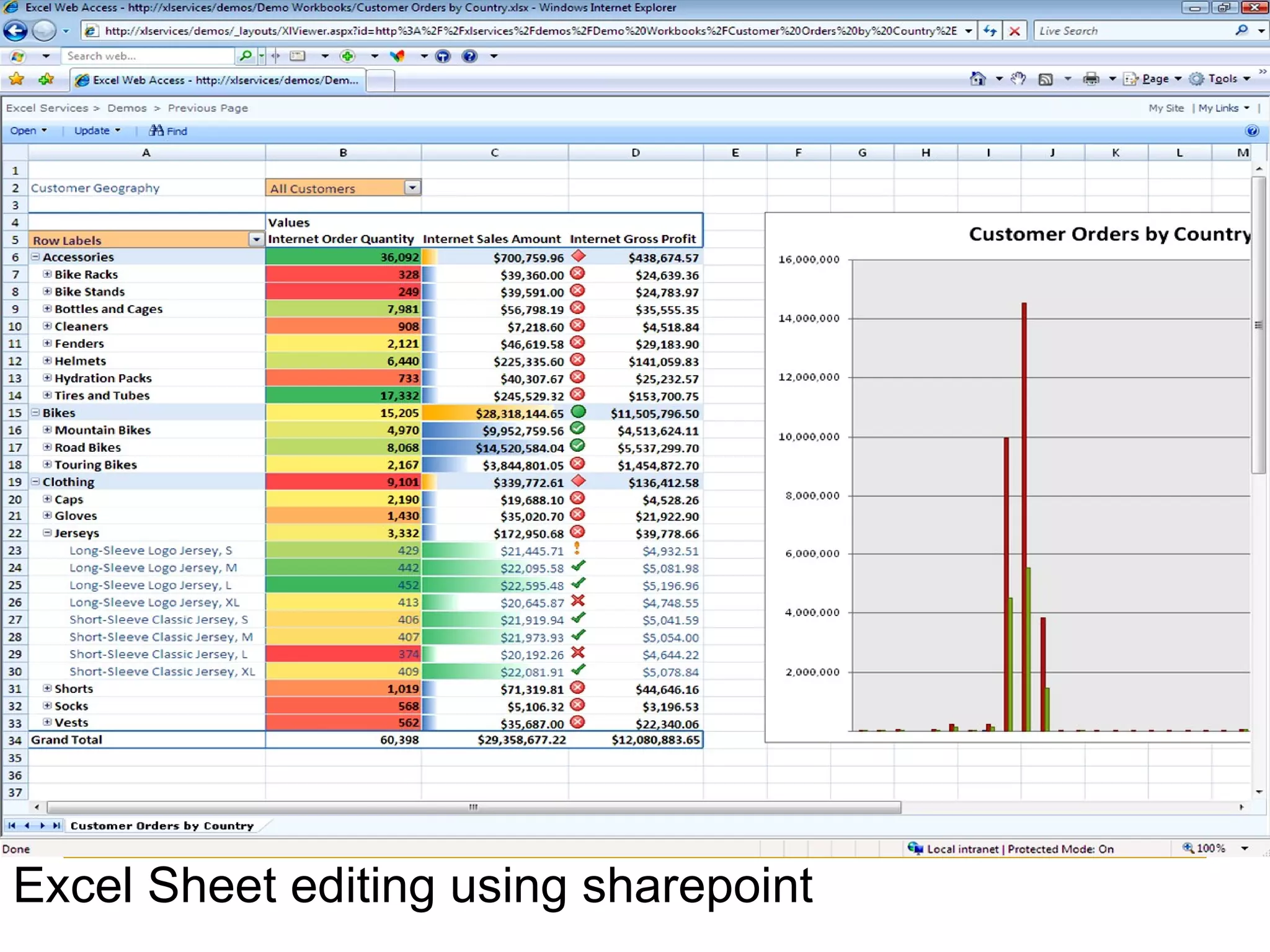Collapse the Accessories group

pos(35,257)
